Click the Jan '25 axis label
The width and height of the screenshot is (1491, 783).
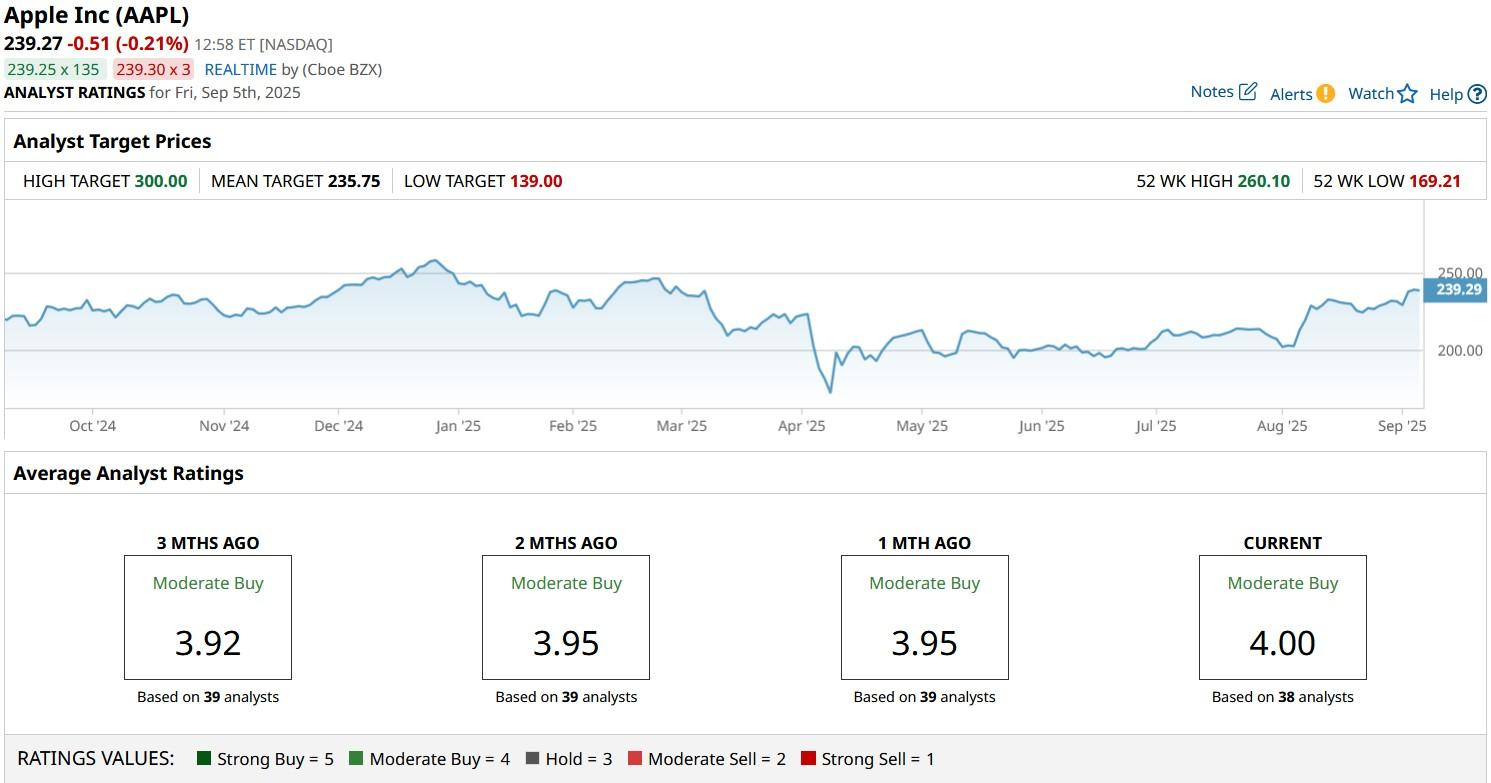point(458,426)
